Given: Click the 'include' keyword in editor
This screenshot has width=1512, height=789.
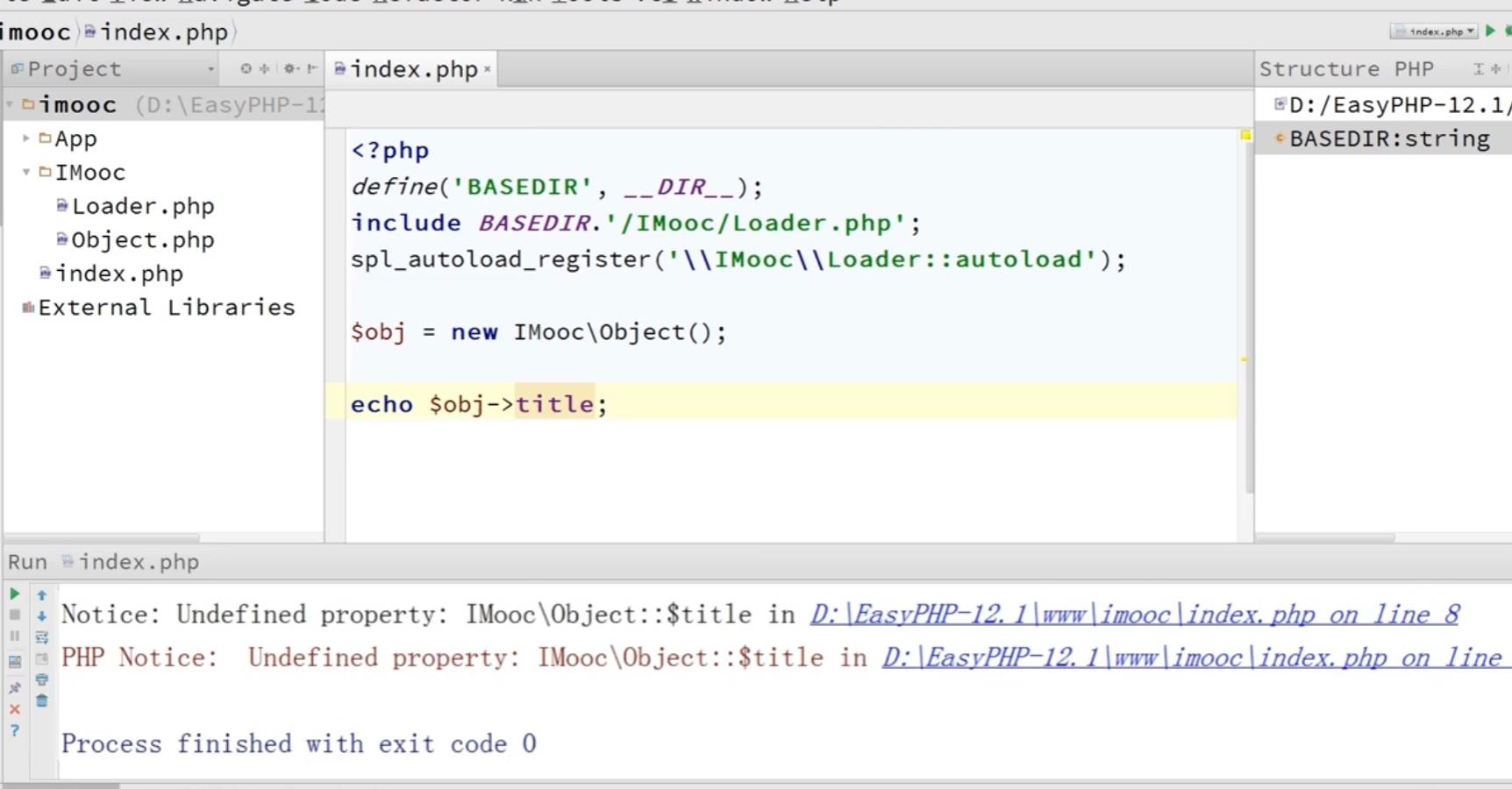Looking at the screenshot, I should [406, 223].
